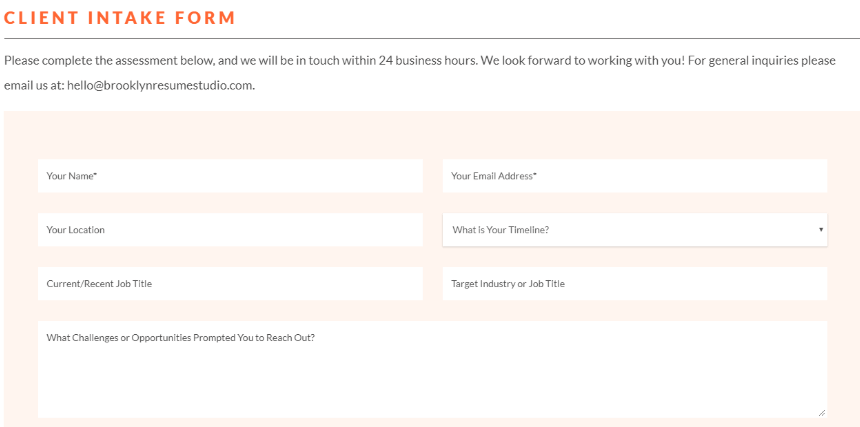Open the What is Your Timeline dropdown
Screen dimensions: 860x427
[635, 230]
